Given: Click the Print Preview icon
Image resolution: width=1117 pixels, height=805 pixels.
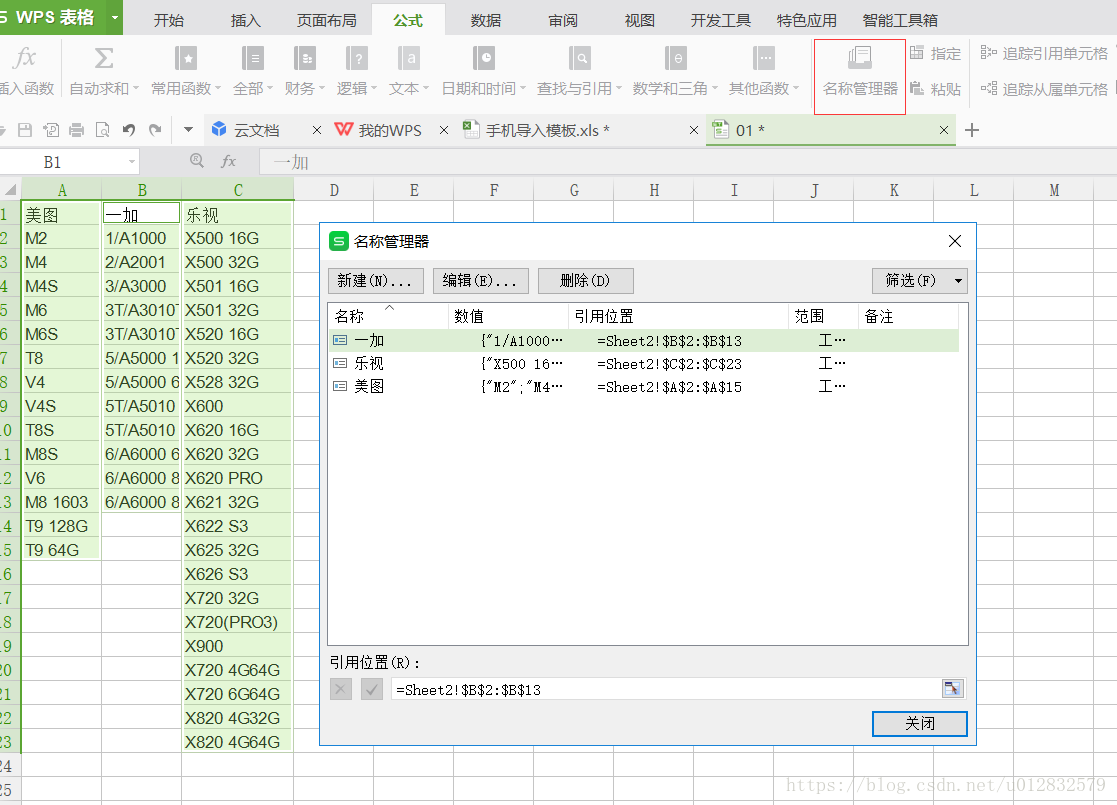Looking at the screenshot, I should click(x=103, y=130).
